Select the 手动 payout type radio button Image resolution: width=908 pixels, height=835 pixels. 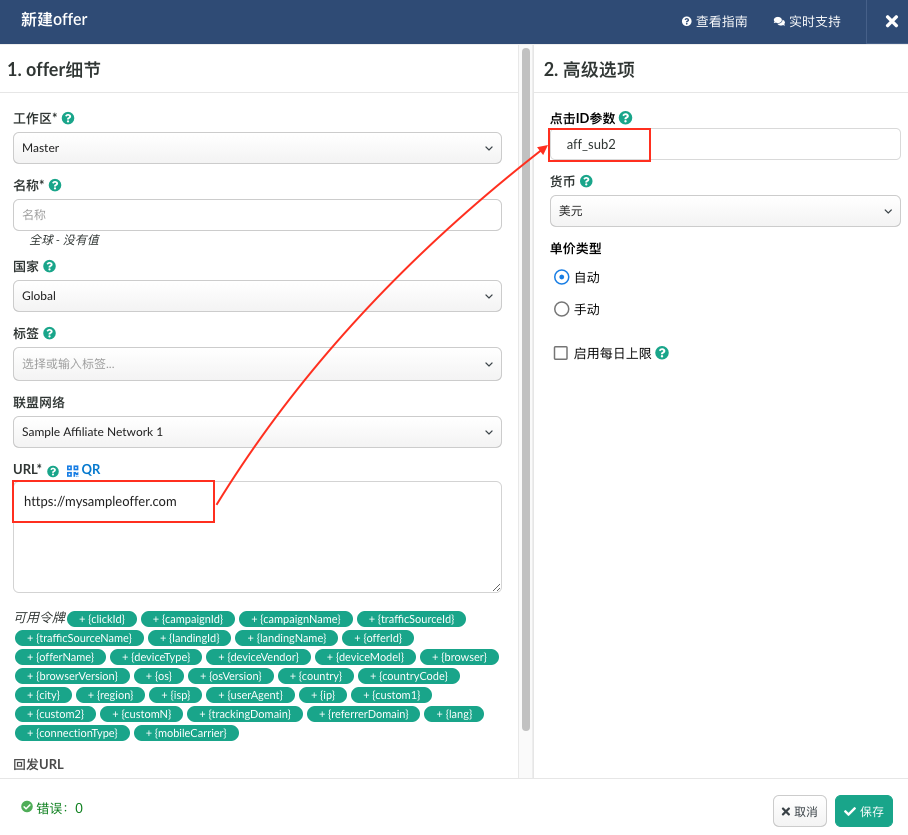561,309
